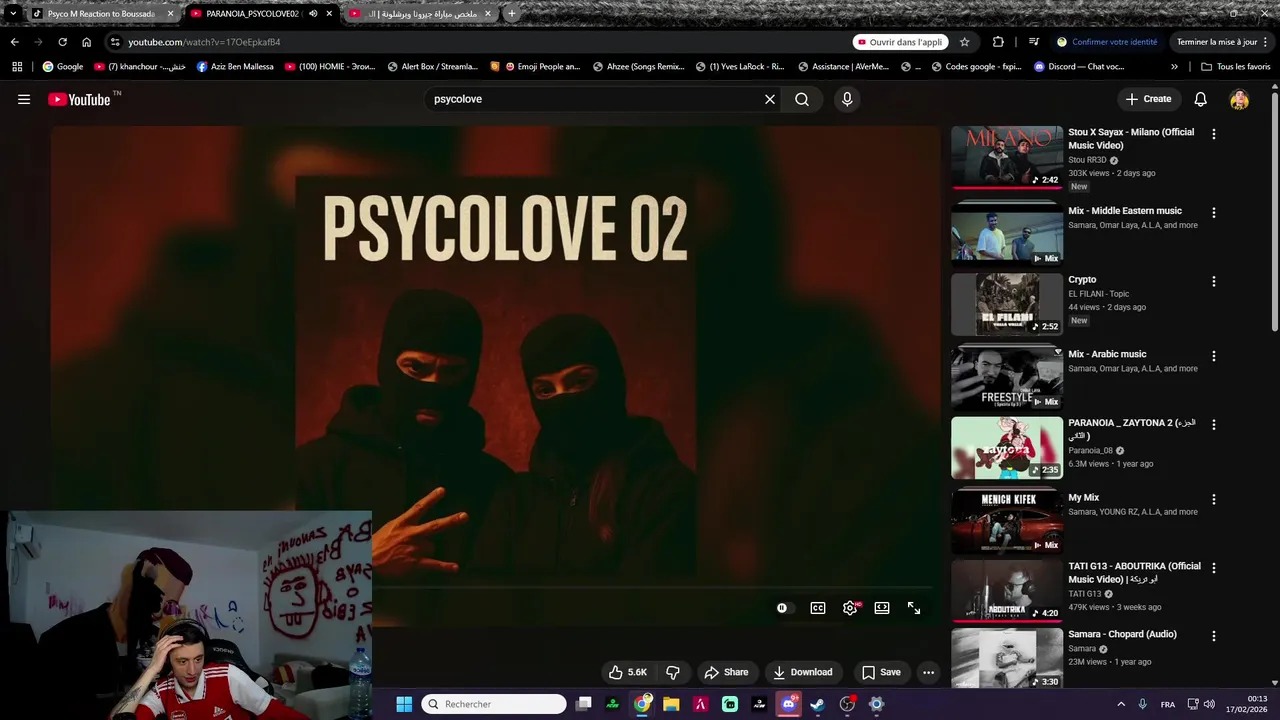Open Steam from the taskbar
This screenshot has height=720, width=1280.
tap(817, 704)
